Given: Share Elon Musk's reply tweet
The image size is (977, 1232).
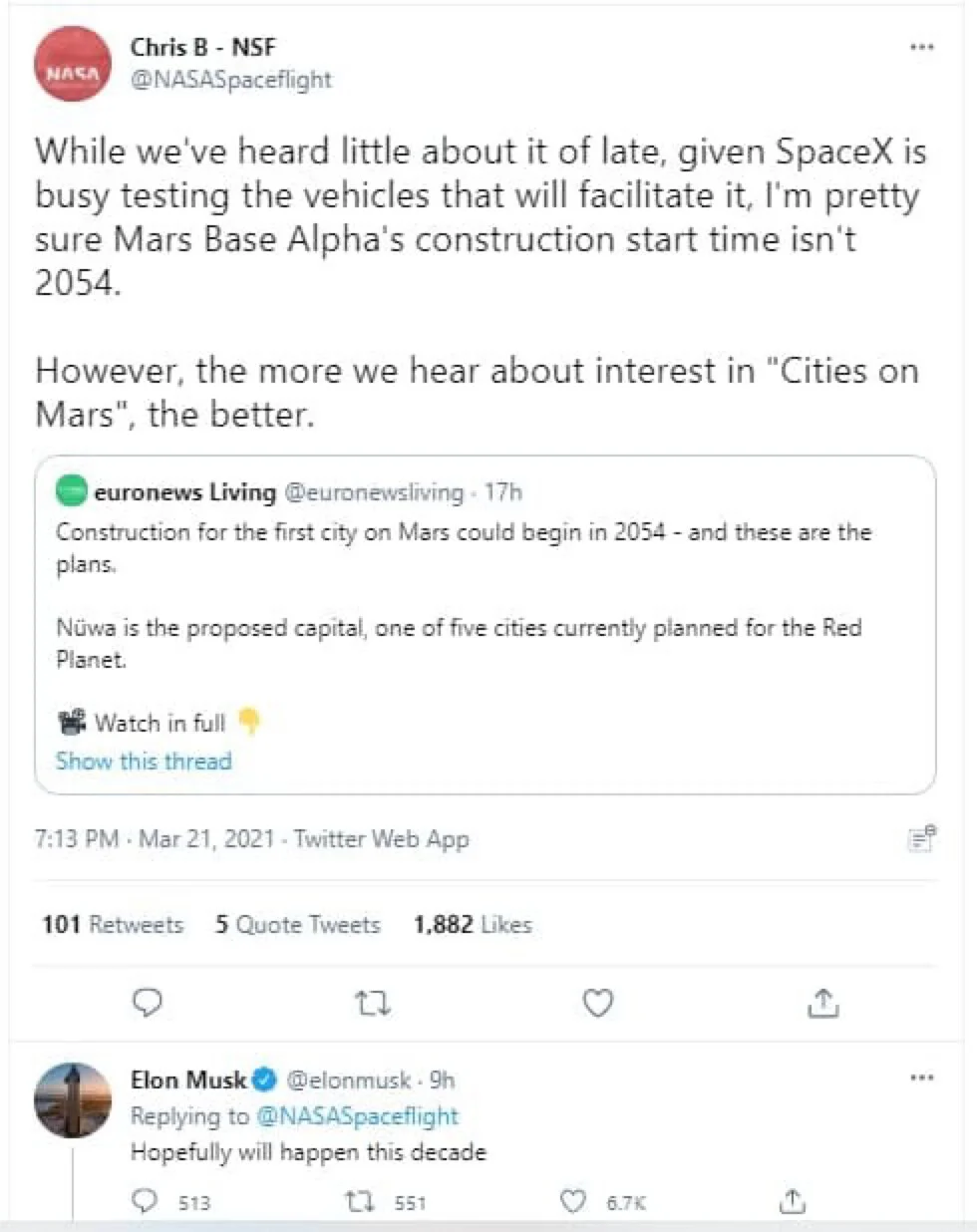Looking at the screenshot, I should pyautogui.click(x=792, y=1200).
